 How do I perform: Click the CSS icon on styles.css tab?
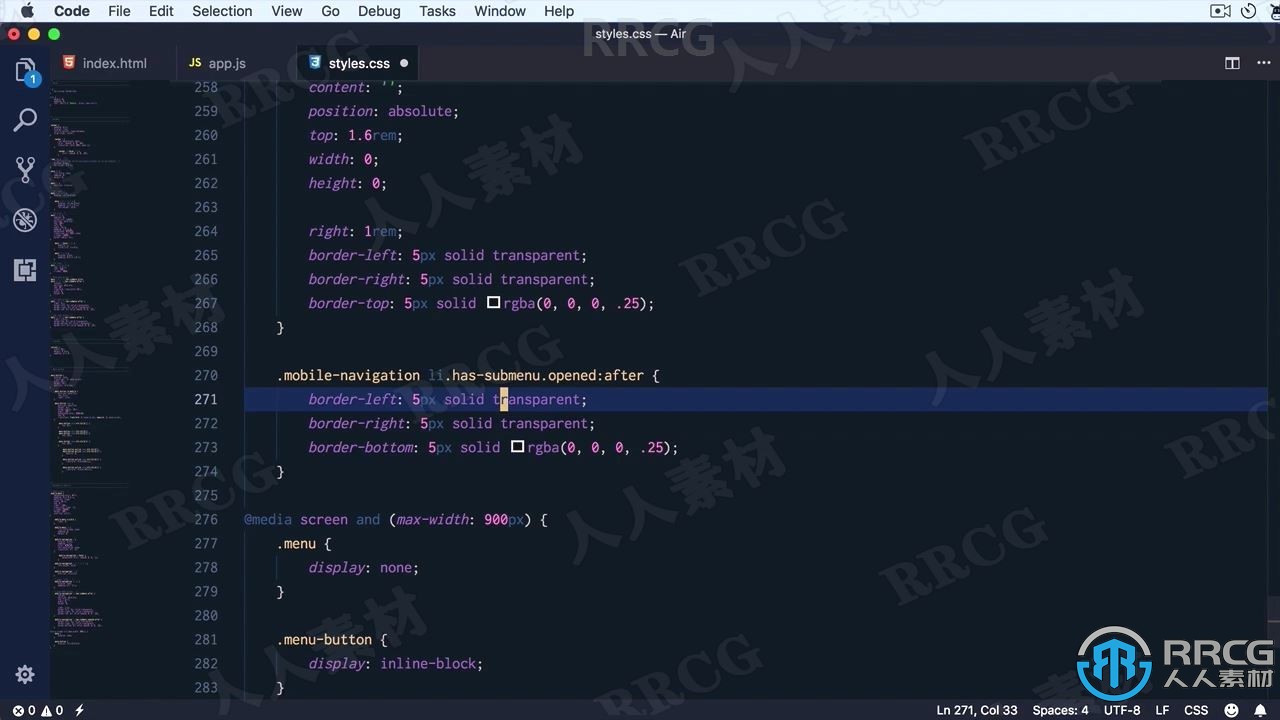pos(315,63)
